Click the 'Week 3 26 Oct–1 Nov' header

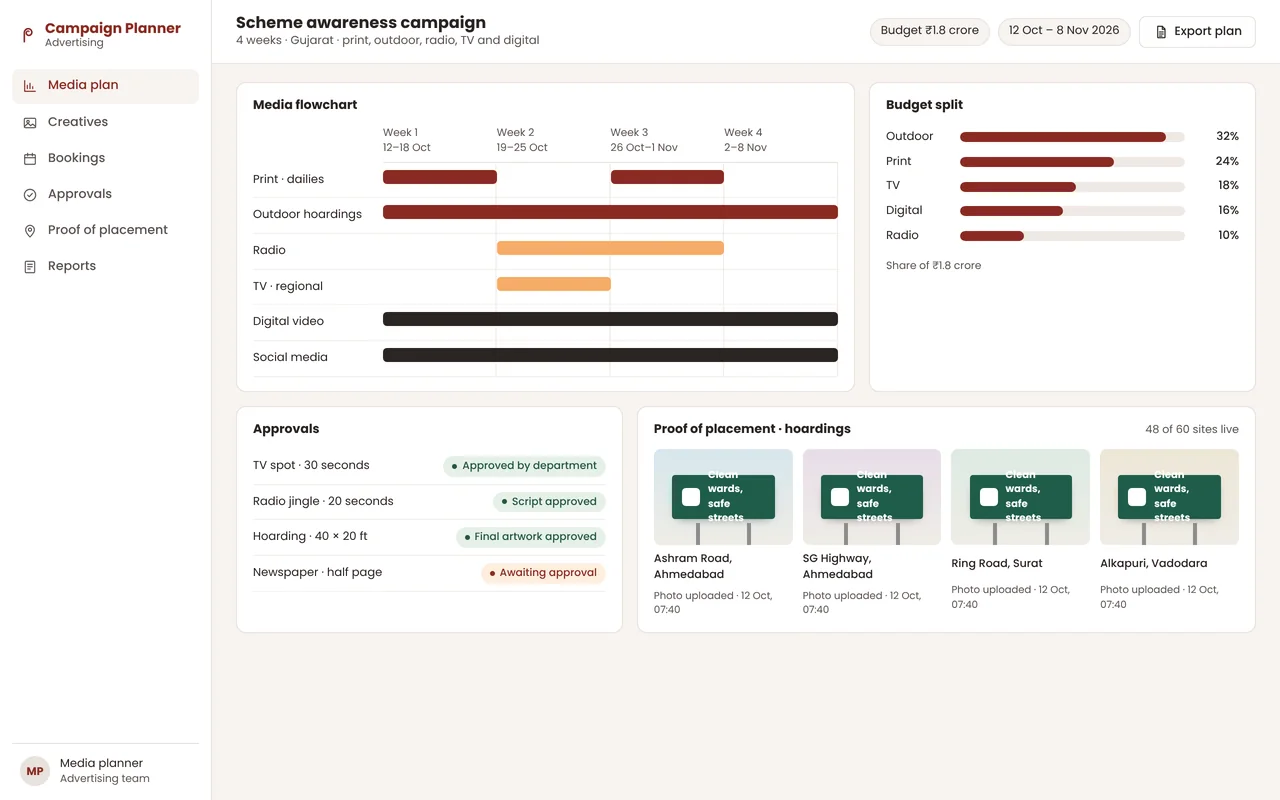click(644, 140)
